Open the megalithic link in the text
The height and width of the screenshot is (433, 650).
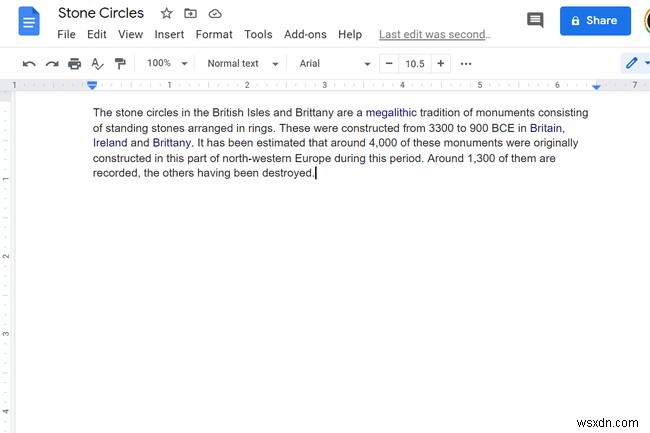click(391, 113)
